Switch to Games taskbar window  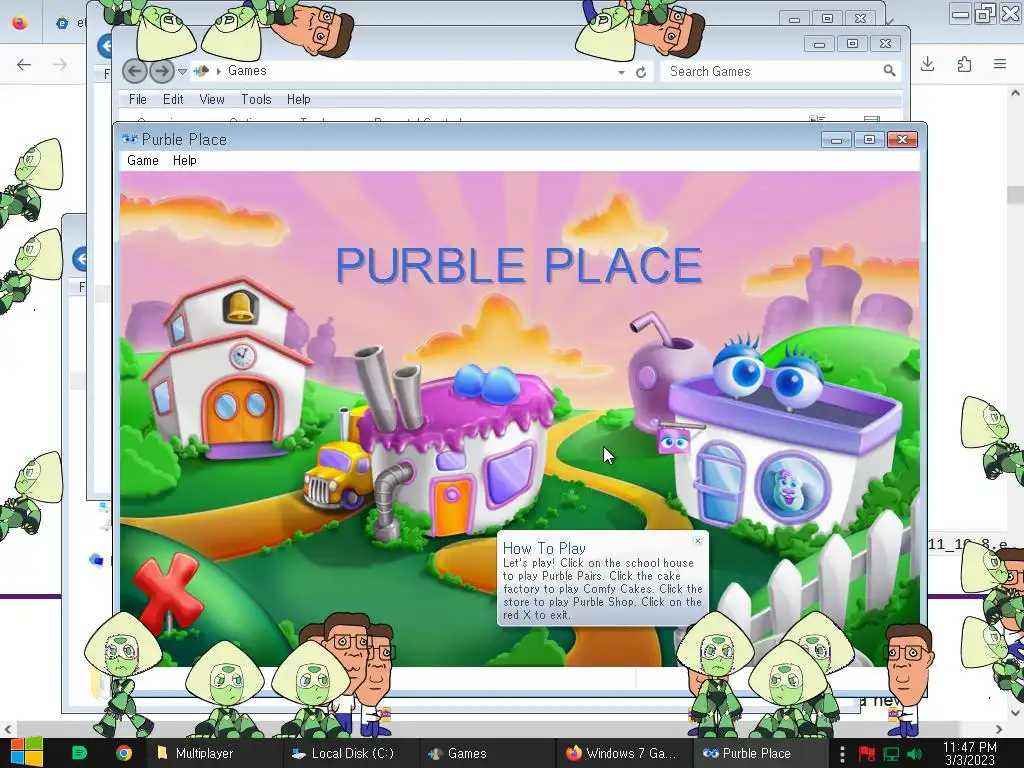tap(485, 753)
